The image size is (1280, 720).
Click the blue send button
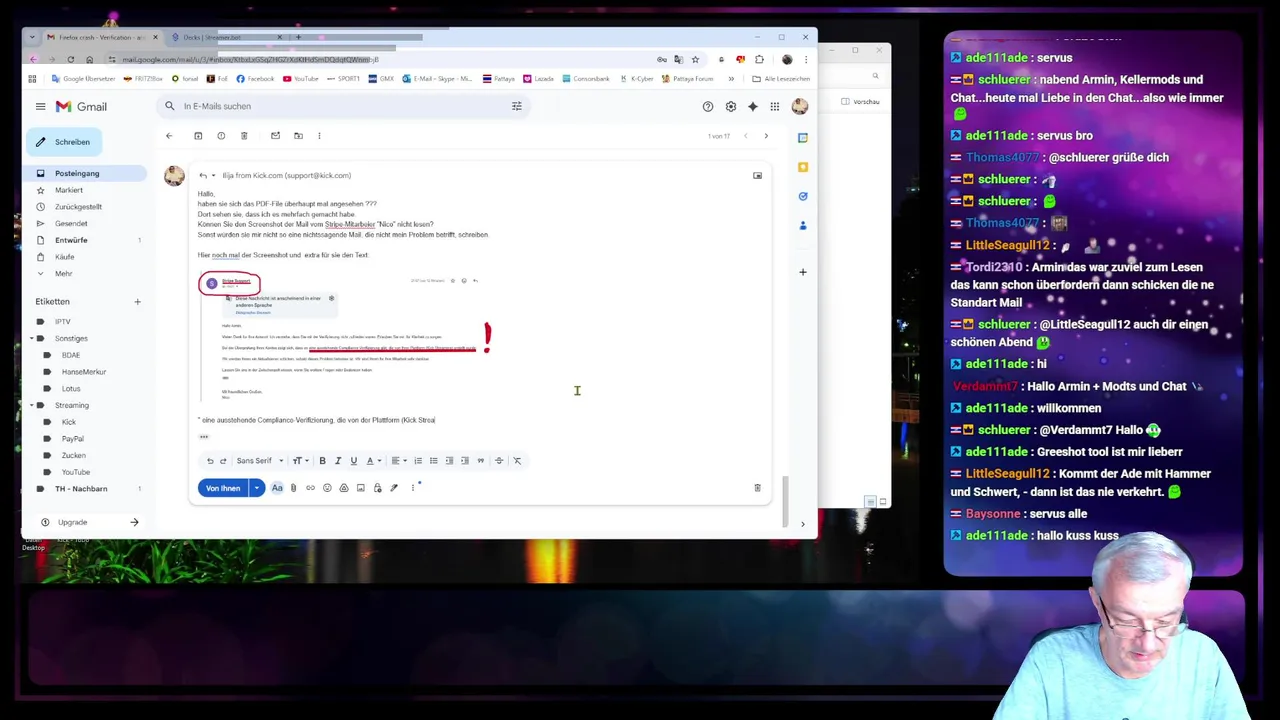click(x=223, y=488)
